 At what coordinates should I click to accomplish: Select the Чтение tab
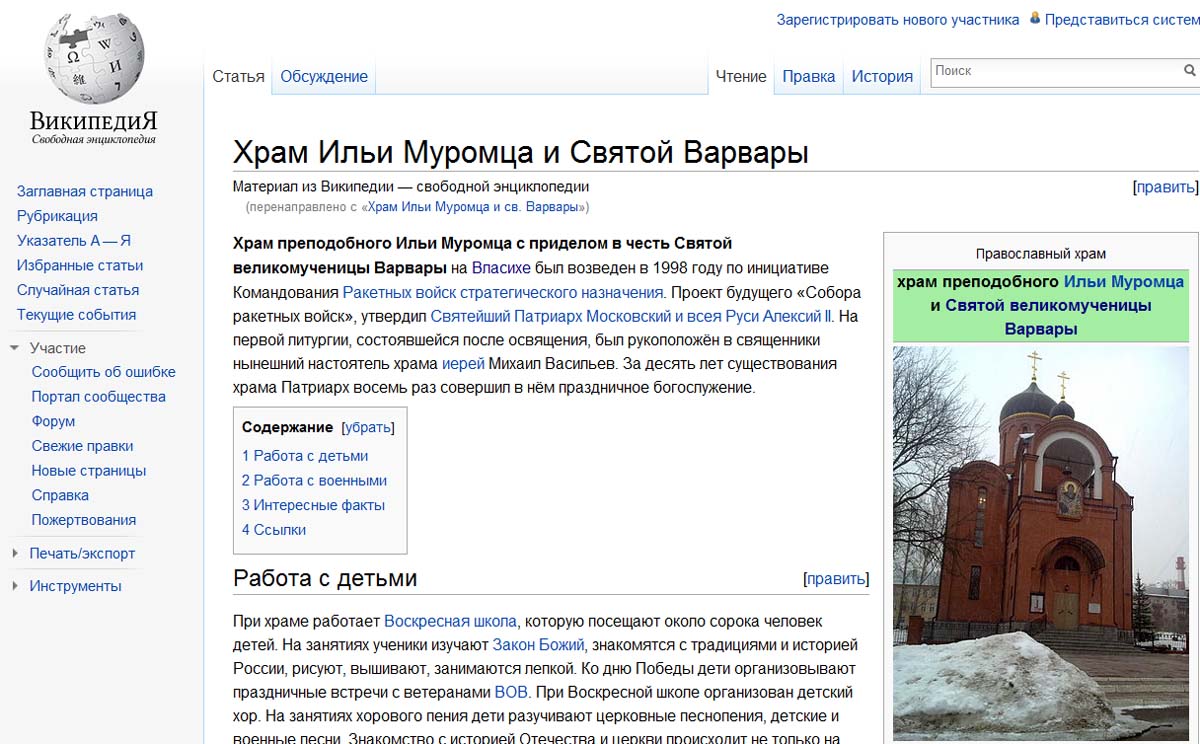coord(741,77)
